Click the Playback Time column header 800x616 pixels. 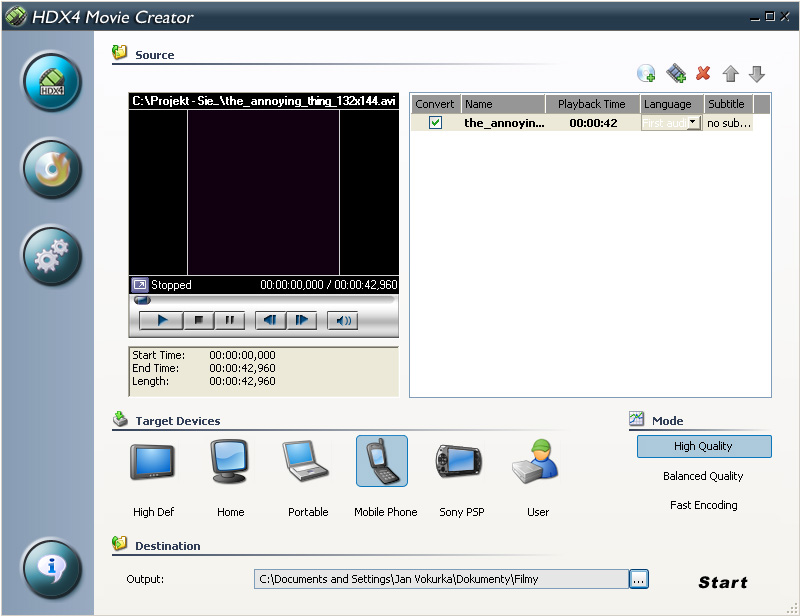click(592, 104)
